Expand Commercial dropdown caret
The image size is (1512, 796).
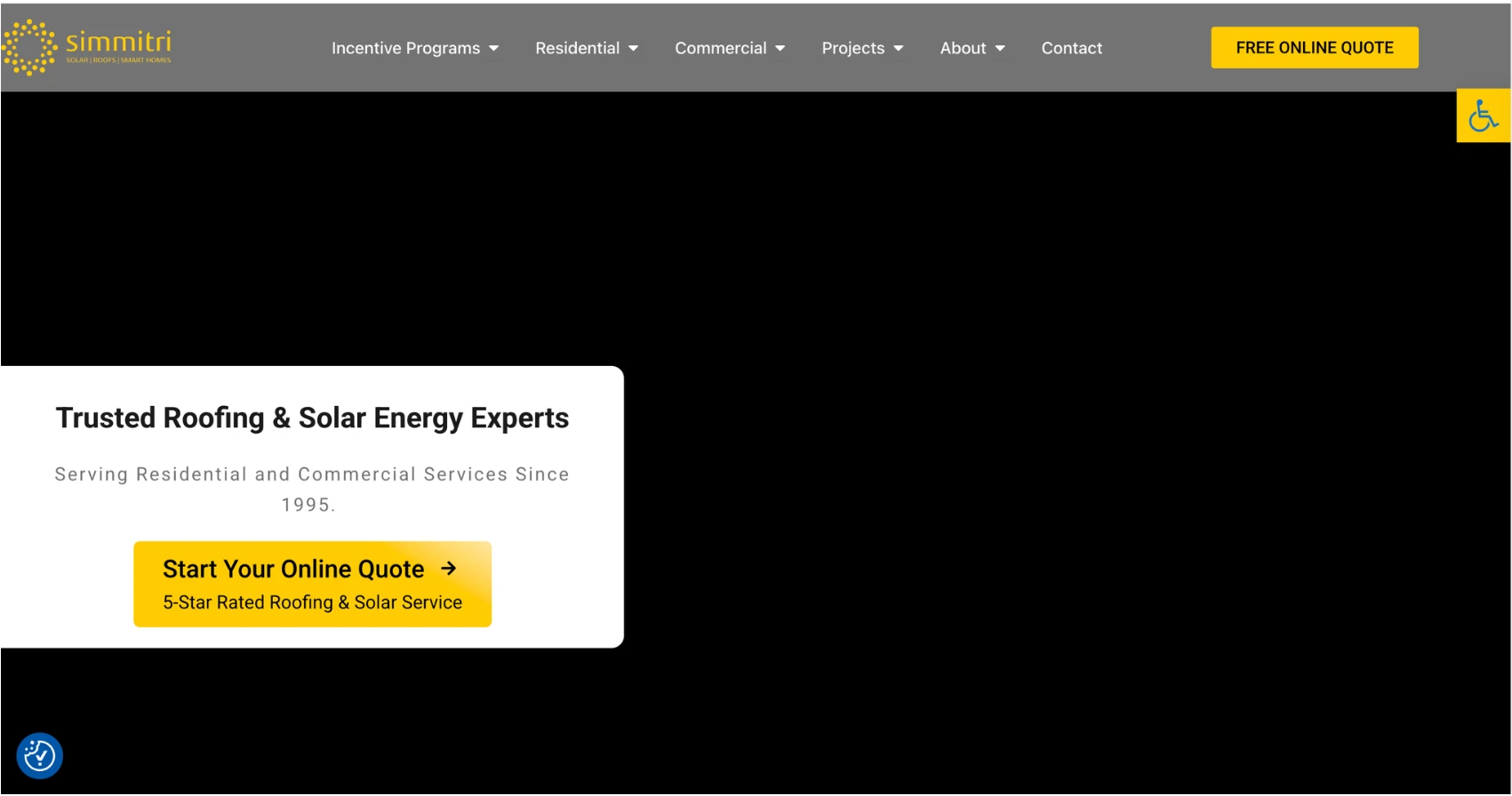point(780,49)
